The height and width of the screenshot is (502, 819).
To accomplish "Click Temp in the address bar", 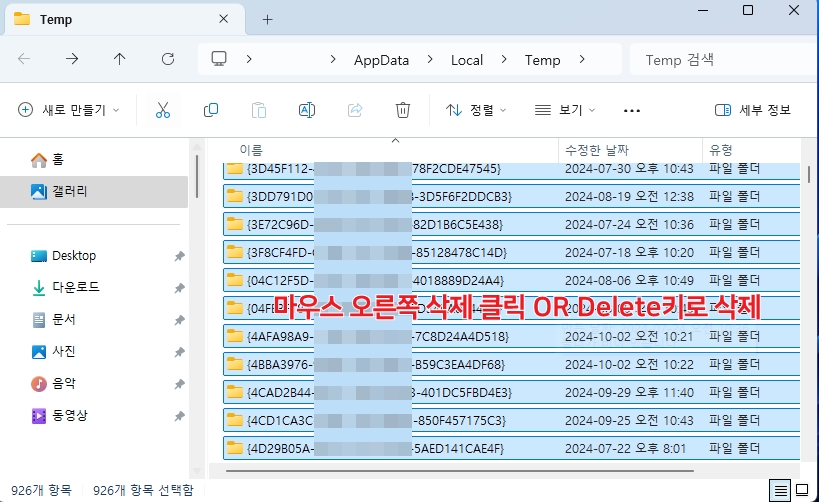I will [x=543, y=60].
